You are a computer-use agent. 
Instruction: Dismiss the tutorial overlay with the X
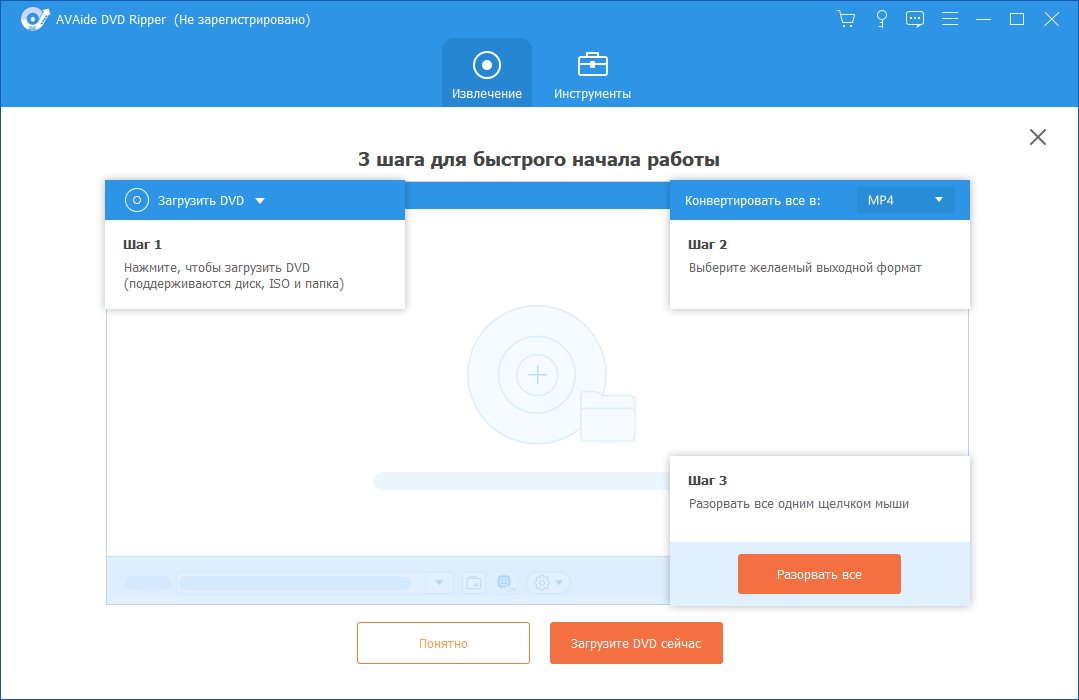coord(1038,136)
